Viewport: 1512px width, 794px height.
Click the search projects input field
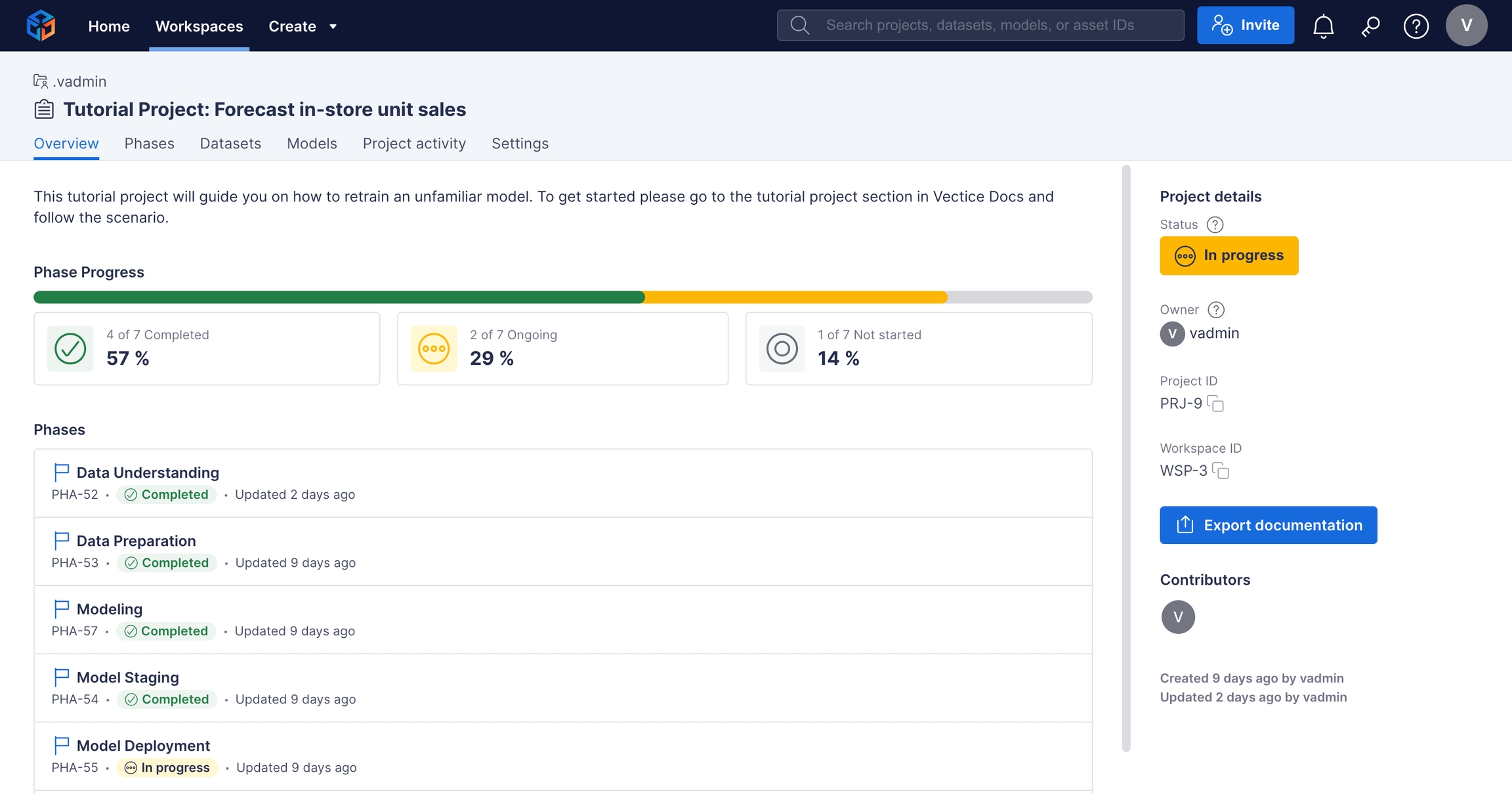980,26
